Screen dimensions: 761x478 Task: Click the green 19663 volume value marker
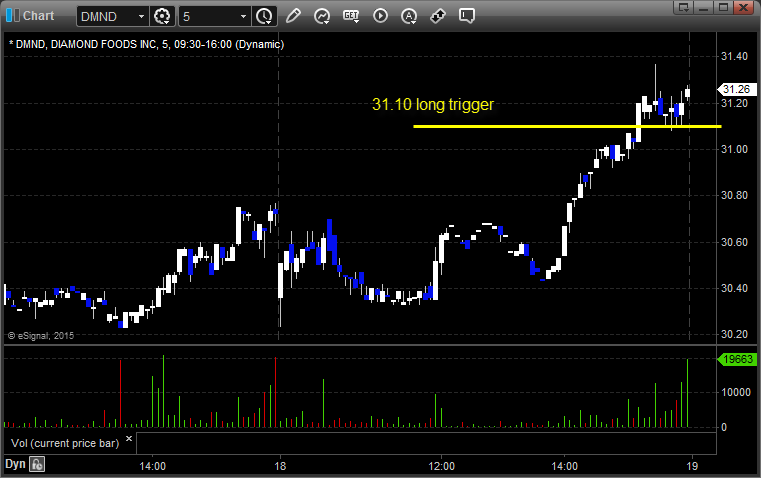pos(737,359)
